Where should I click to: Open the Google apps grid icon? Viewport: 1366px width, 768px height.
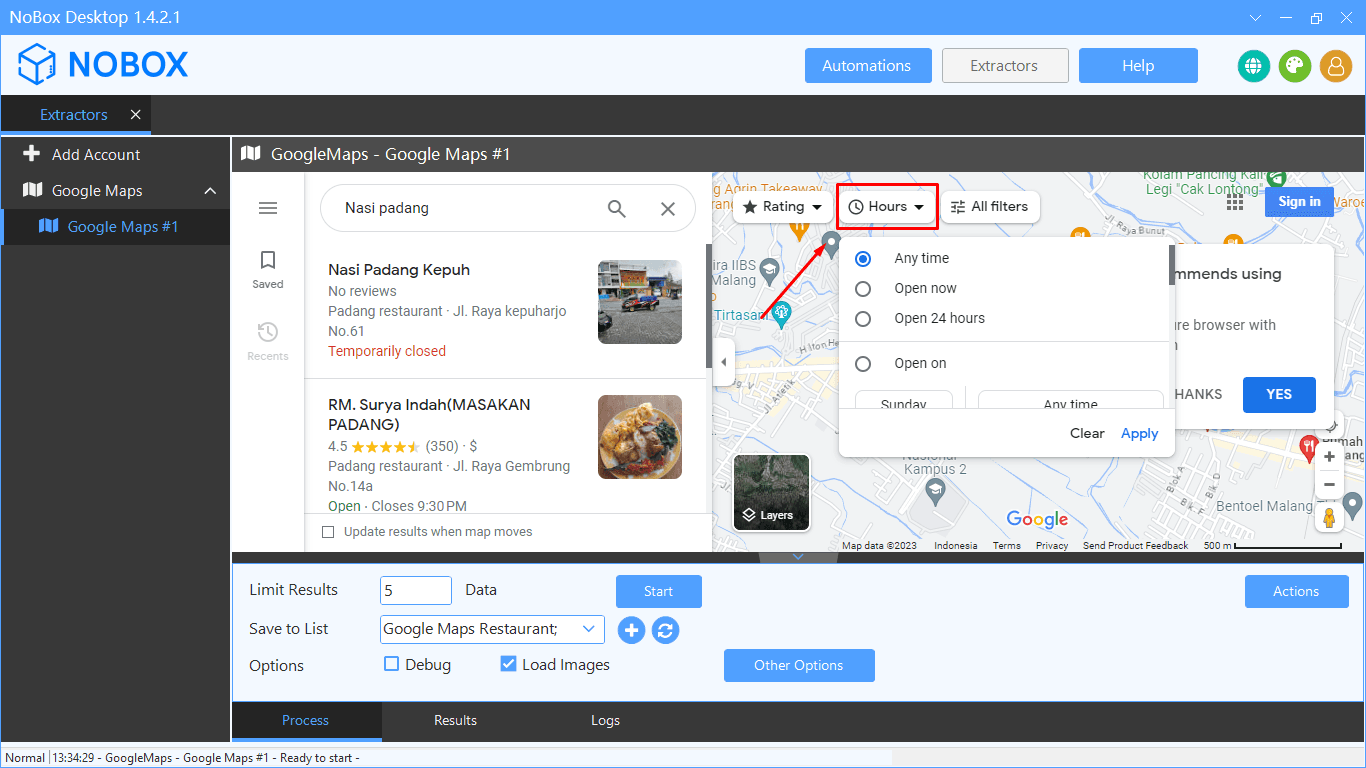[x=1235, y=202]
